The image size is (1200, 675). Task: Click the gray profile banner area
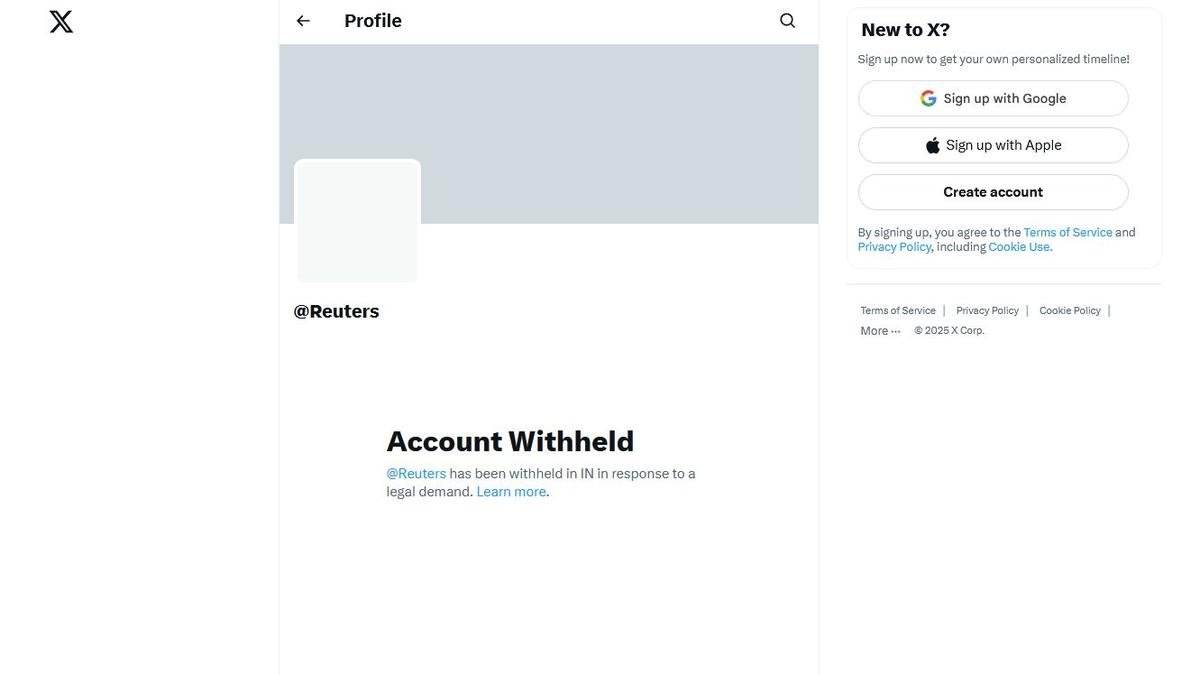pos(600,120)
